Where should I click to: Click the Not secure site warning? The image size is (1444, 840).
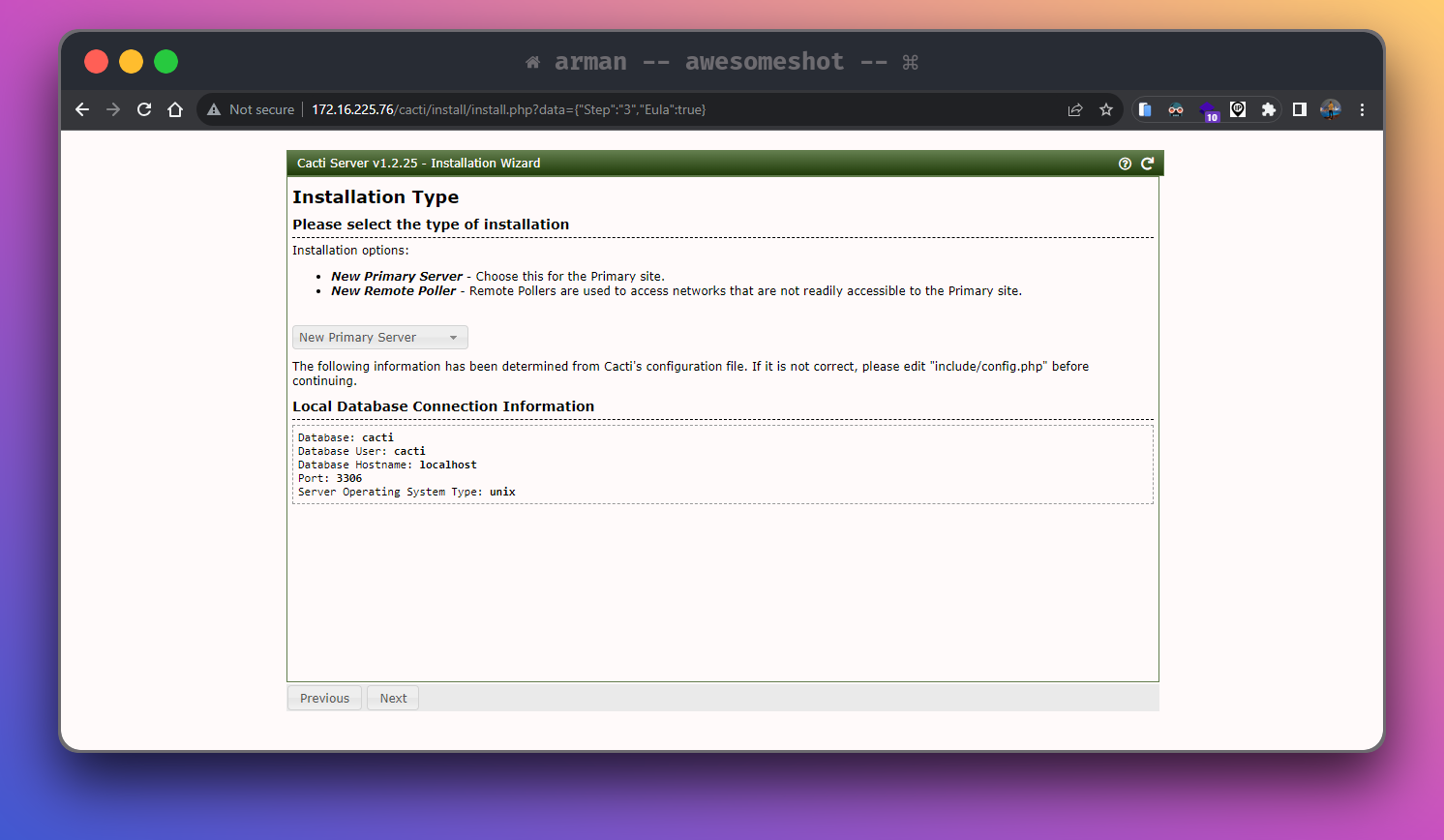coord(251,109)
